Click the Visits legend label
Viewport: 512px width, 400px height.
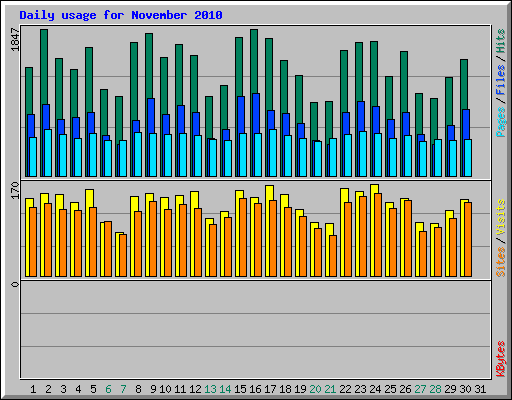pos(501,217)
